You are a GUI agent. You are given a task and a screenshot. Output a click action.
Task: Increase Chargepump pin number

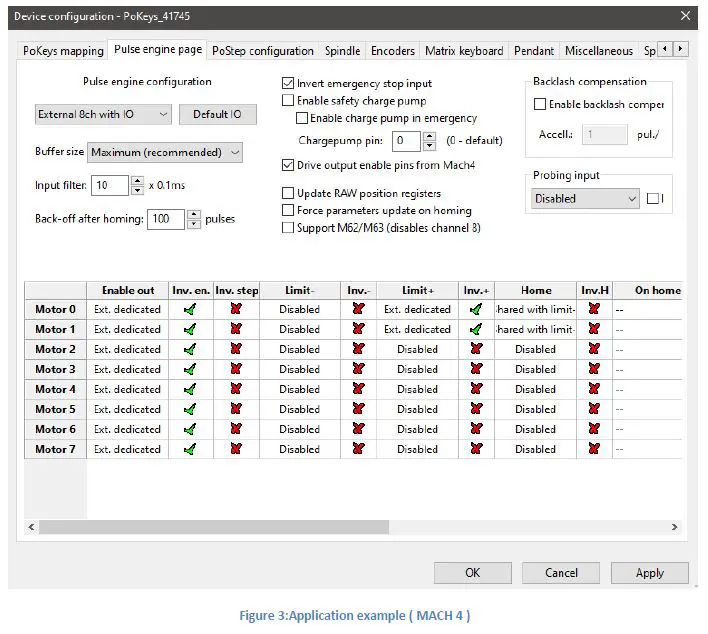[x=429, y=136]
